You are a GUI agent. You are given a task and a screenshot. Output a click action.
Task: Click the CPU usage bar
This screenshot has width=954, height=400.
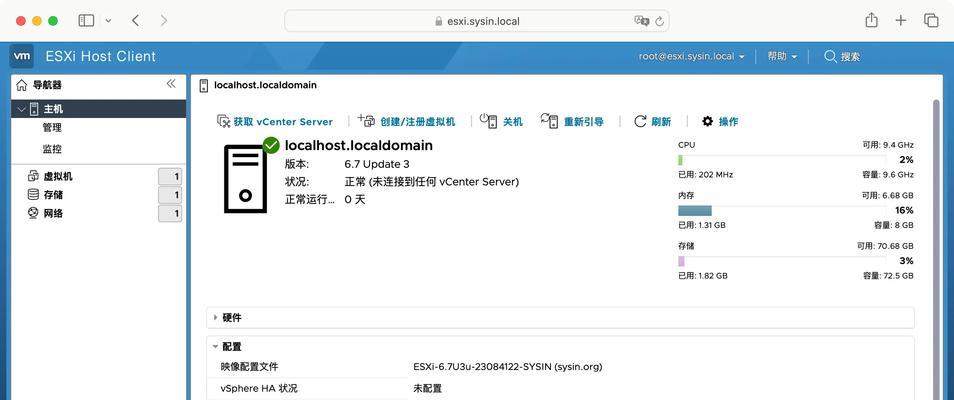tap(782, 160)
